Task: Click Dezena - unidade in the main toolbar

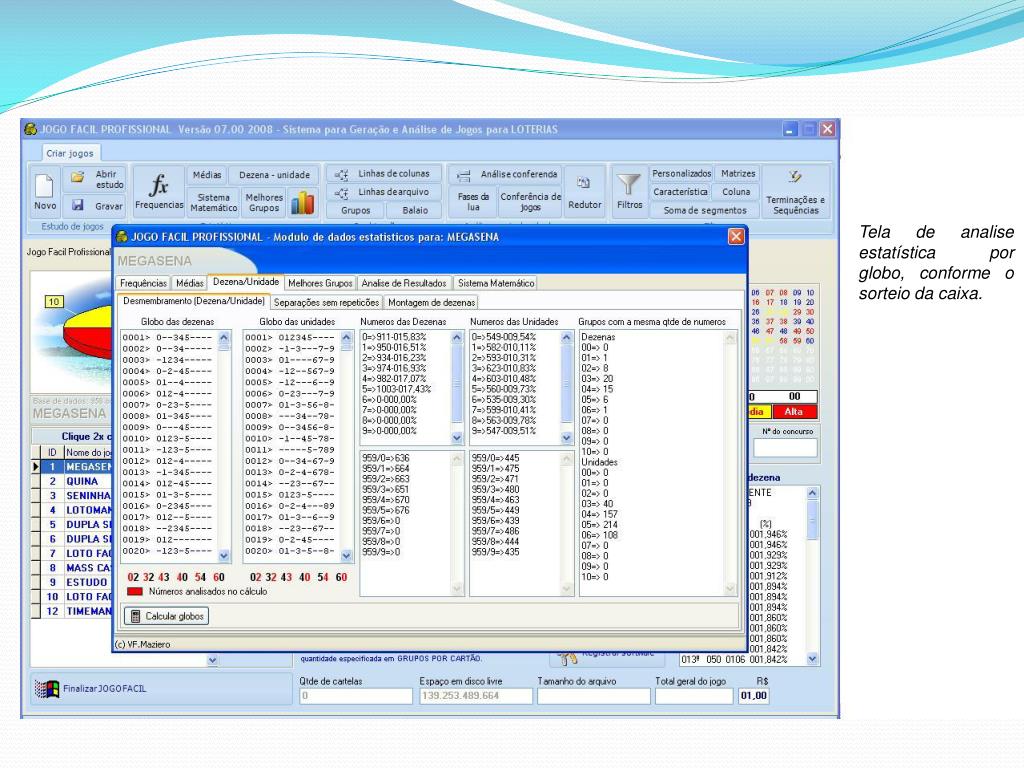Action: pyautogui.click(x=274, y=175)
